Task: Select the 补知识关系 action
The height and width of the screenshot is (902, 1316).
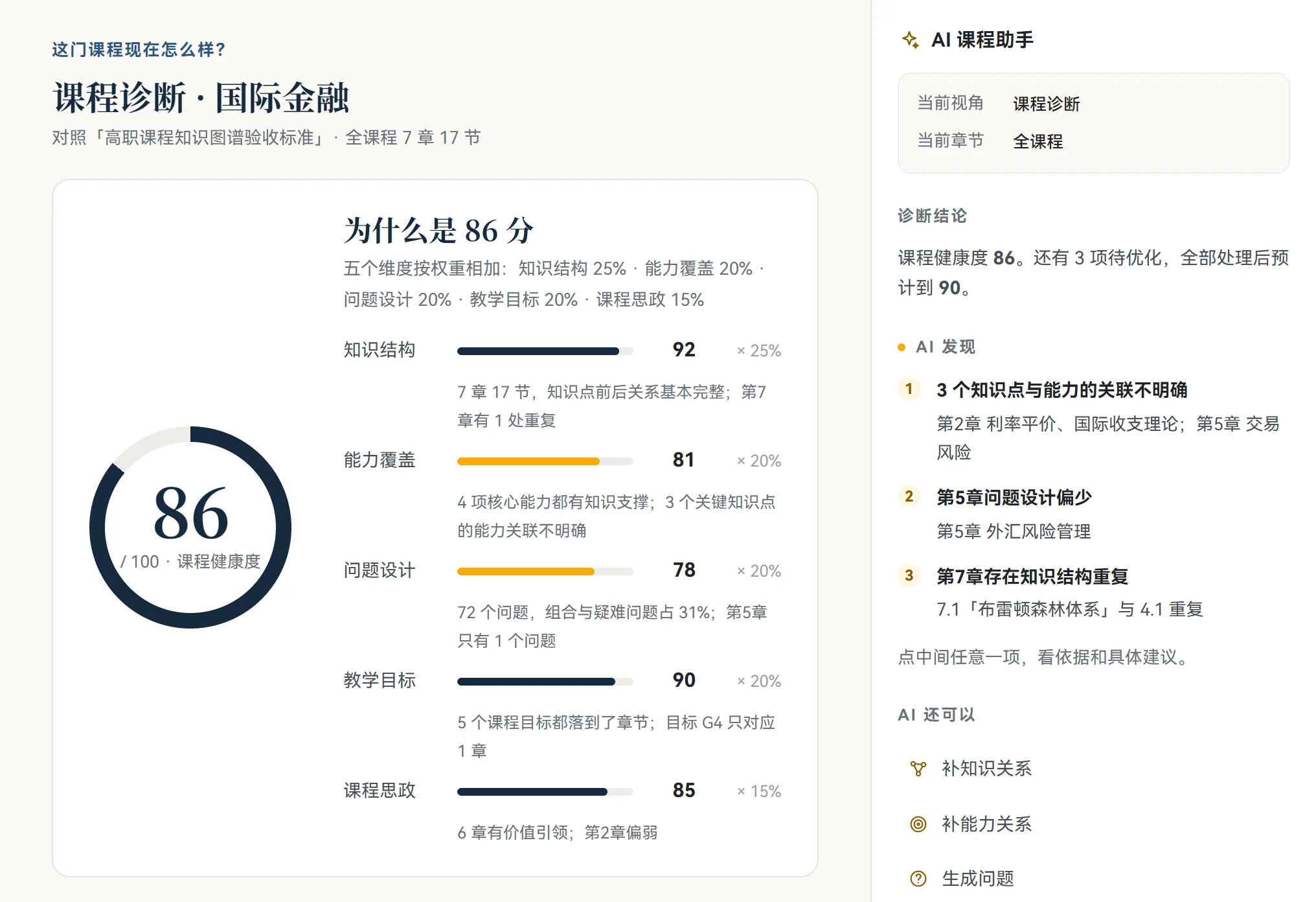Action: tap(1093, 769)
